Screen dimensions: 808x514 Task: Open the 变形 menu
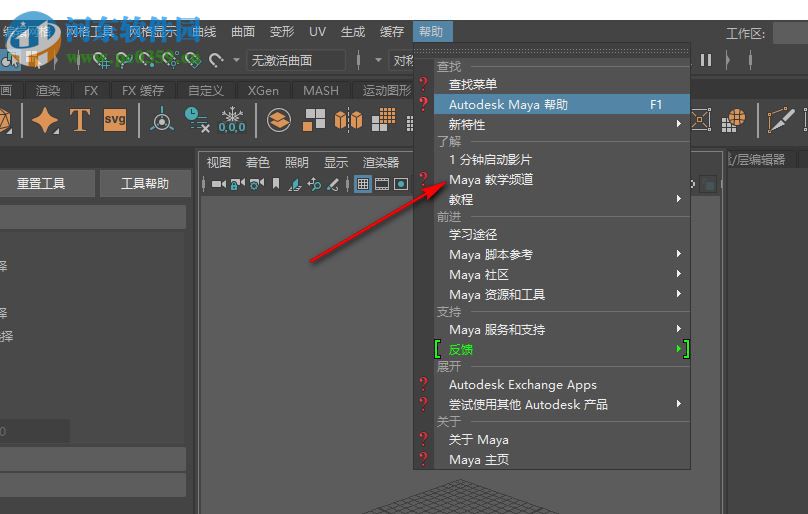click(282, 32)
